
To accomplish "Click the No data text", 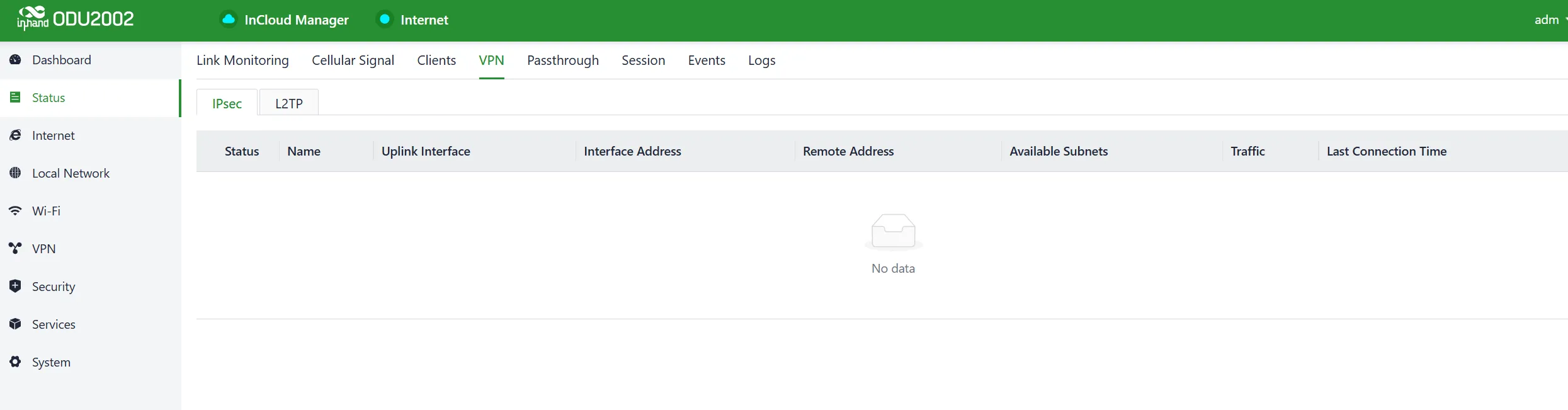I will click(x=893, y=268).
